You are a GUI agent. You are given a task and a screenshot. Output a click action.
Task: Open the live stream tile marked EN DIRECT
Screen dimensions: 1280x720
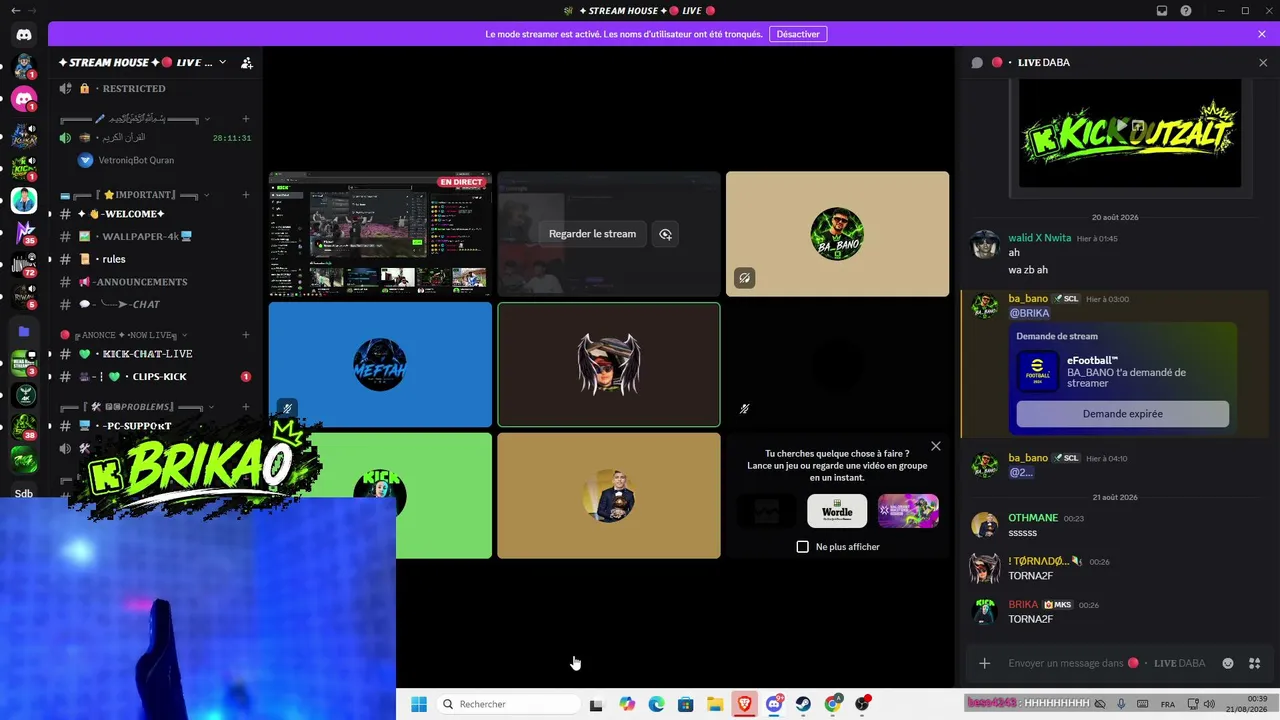(x=380, y=234)
